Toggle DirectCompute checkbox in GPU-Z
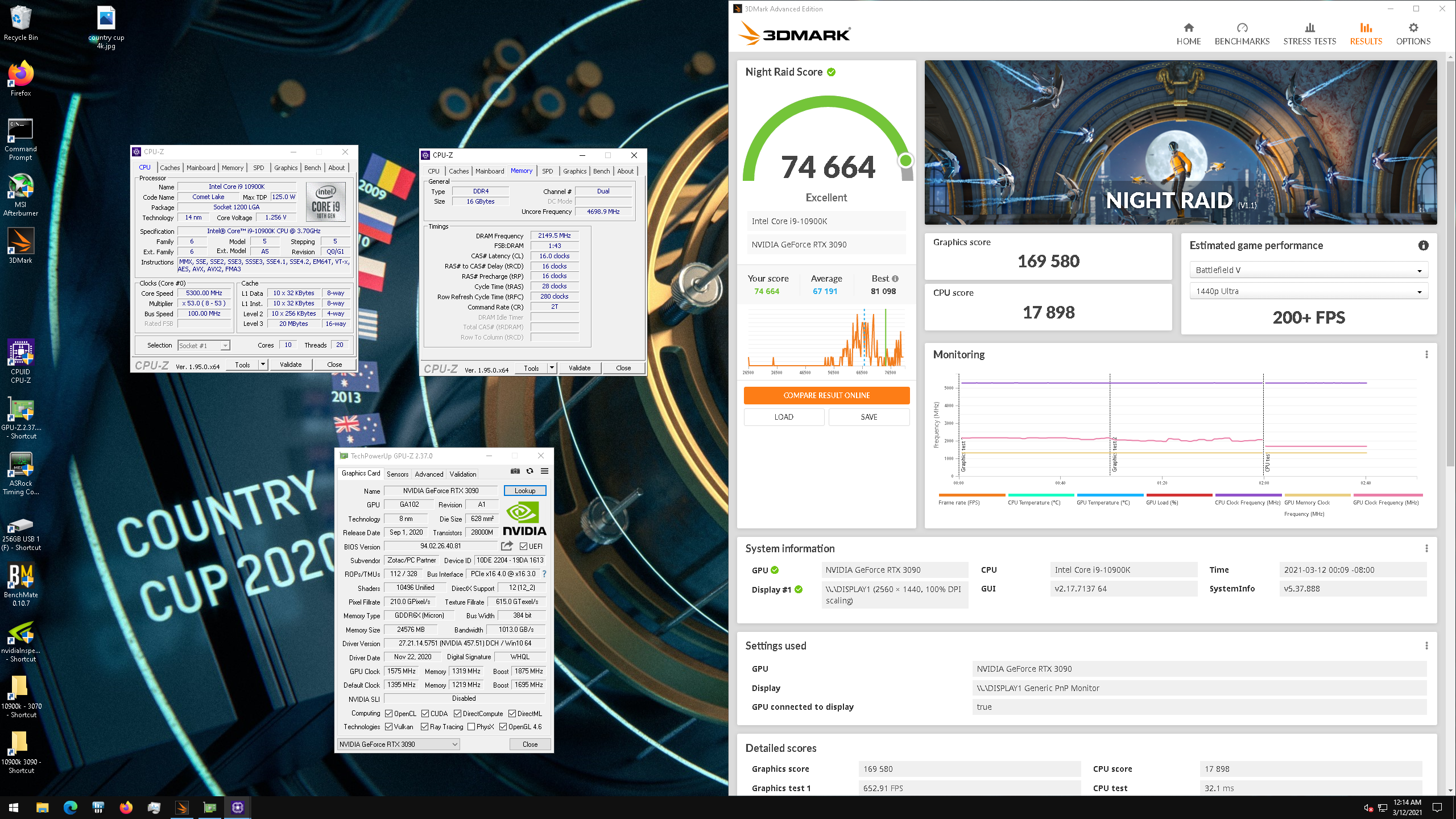Image resolution: width=1456 pixels, height=819 pixels. [x=457, y=714]
